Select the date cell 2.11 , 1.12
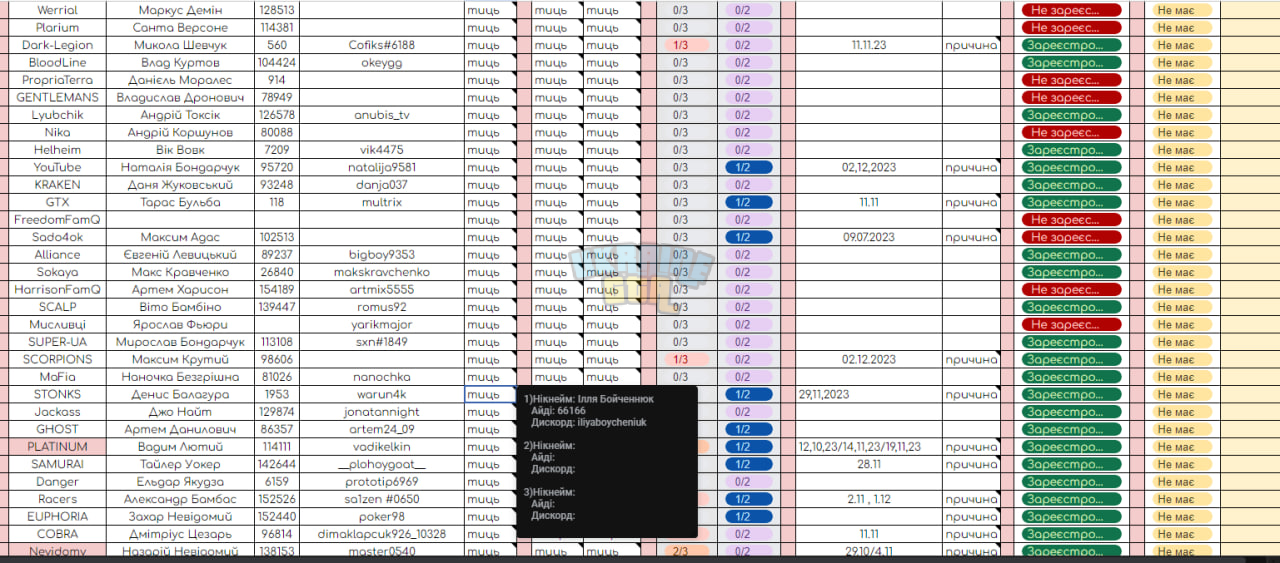Image resolution: width=1280 pixels, height=563 pixels. (868, 499)
